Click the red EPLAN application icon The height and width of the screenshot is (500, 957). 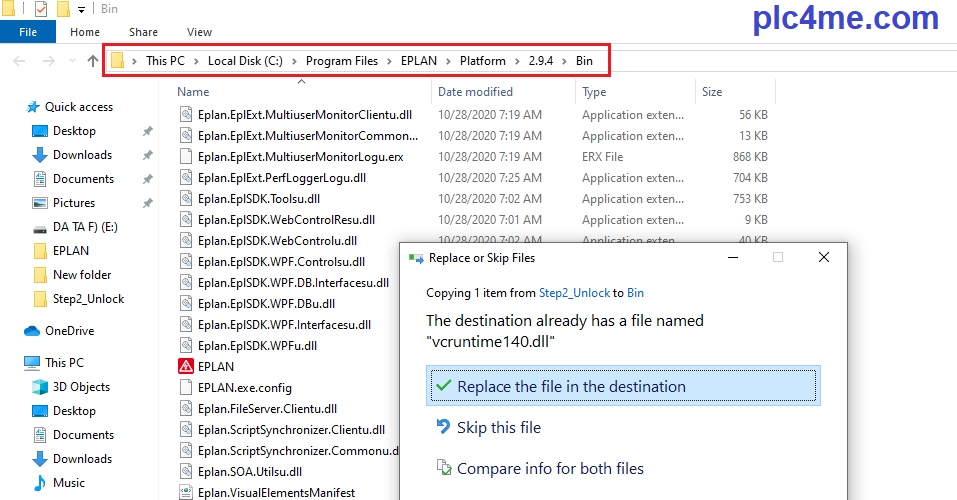coord(185,366)
